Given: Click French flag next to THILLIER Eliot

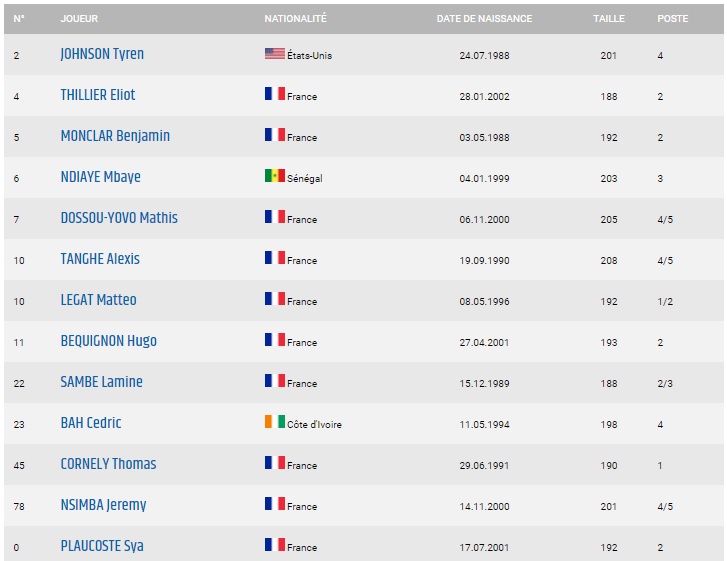Looking at the screenshot, I should pyautogui.click(x=274, y=94).
